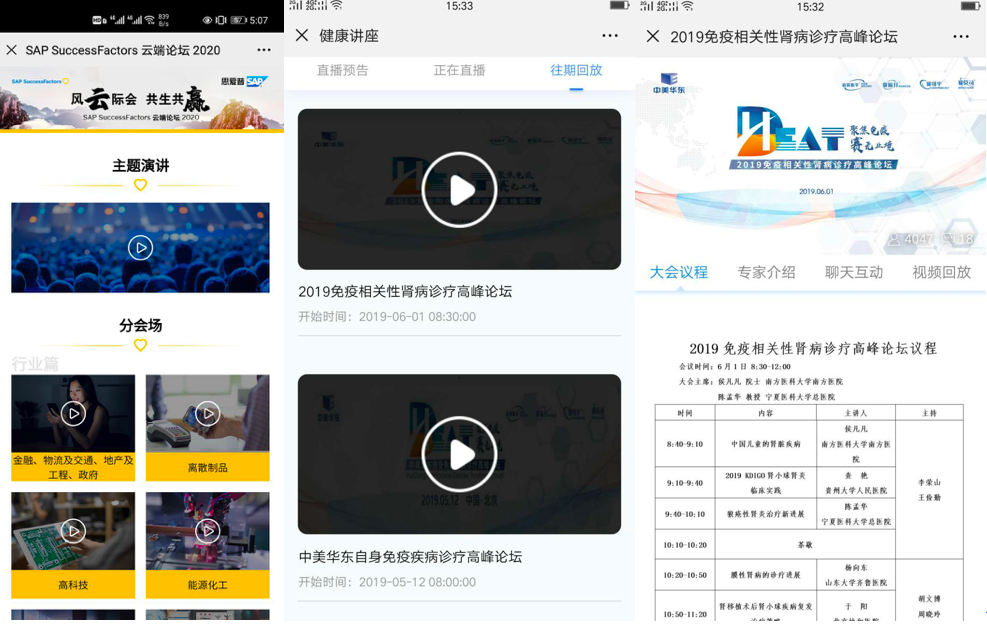The image size is (987, 633).
Task: Play the 高科技 session video
Action: point(74,531)
